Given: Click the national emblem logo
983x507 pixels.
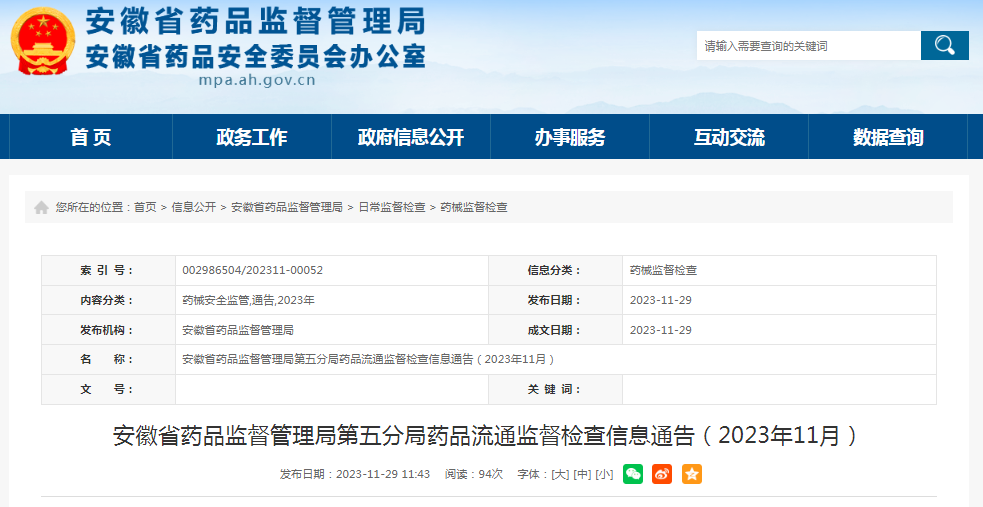Looking at the screenshot, I should [42, 42].
